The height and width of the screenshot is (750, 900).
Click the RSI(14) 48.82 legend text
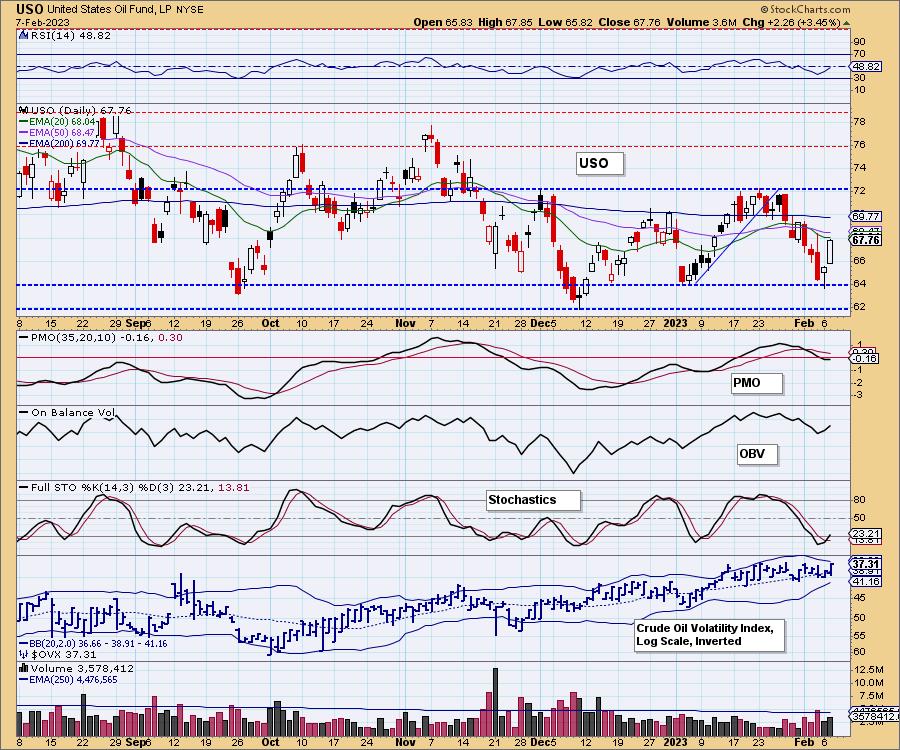coord(69,35)
